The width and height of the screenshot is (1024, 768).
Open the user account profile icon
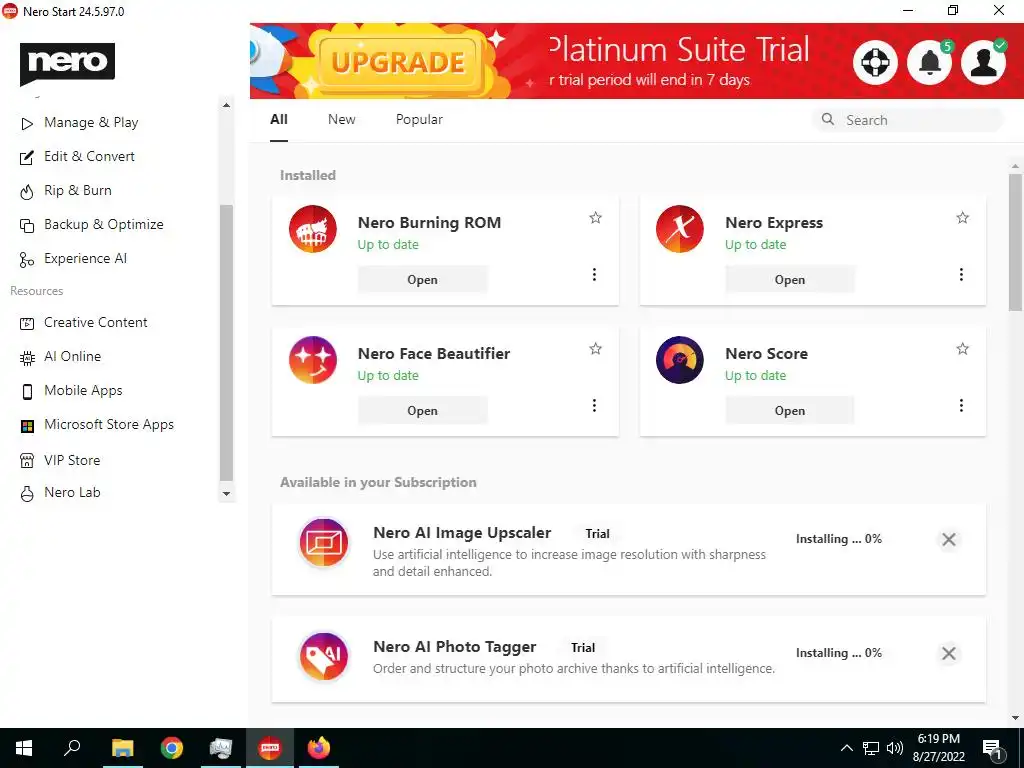point(984,63)
